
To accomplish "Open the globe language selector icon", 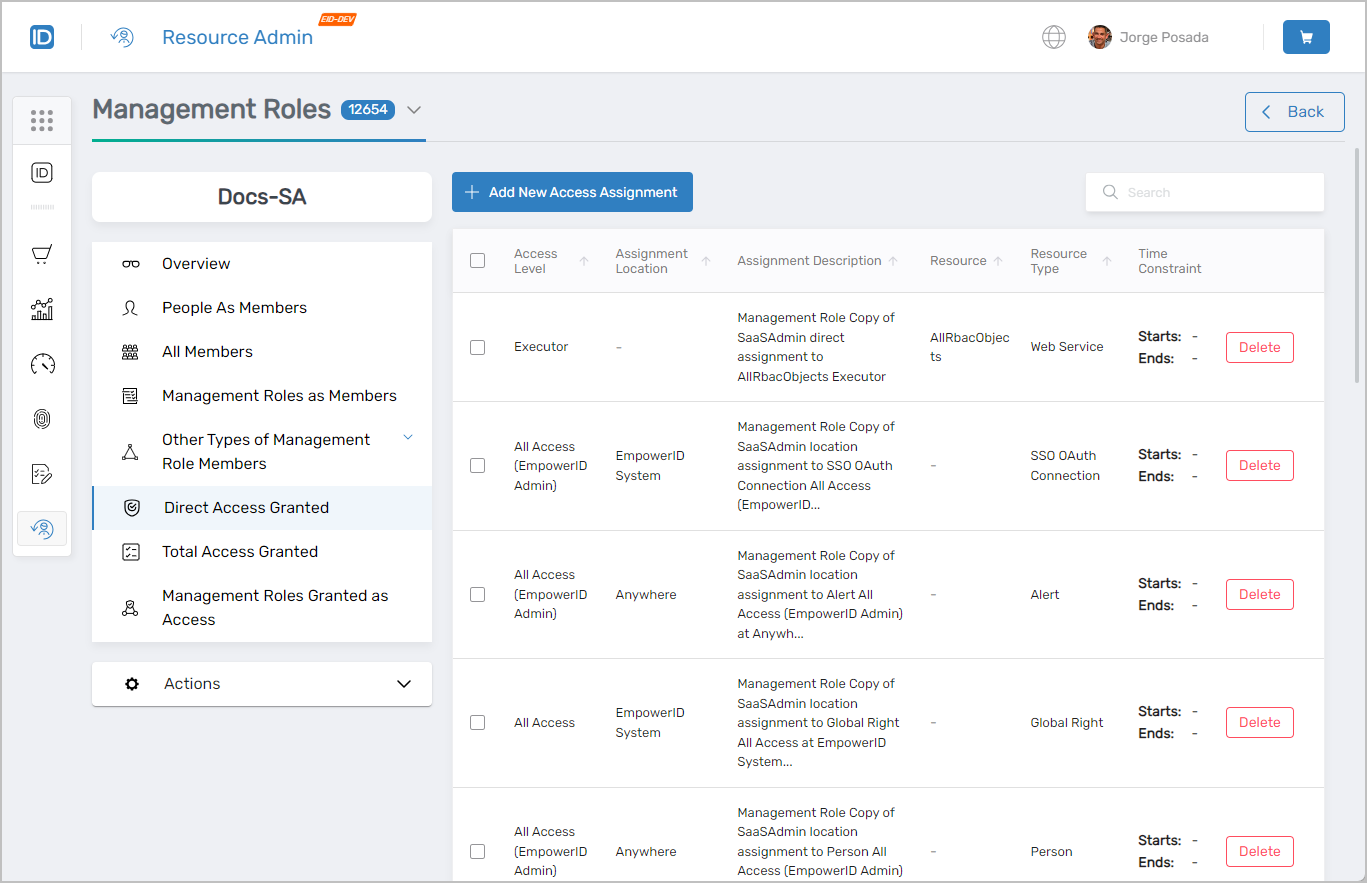I will pyautogui.click(x=1053, y=37).
